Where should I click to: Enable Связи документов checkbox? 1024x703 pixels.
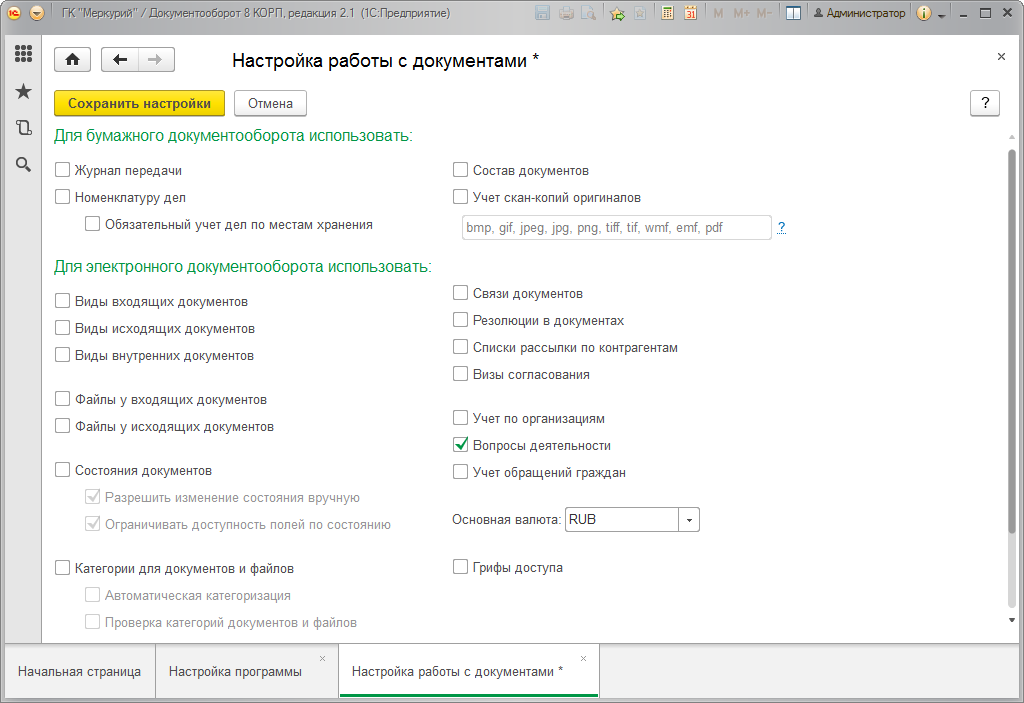click(460, 293)
